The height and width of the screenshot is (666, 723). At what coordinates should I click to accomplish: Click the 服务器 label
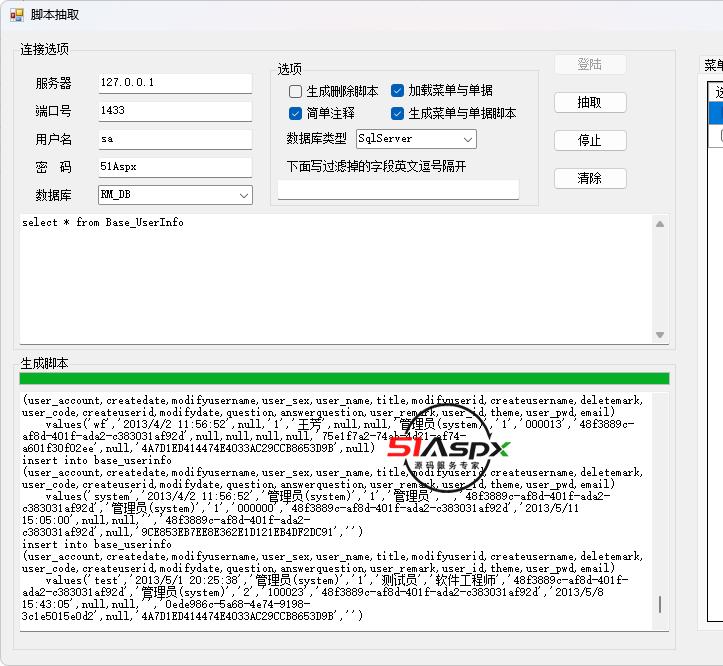[x=53, y=83]
